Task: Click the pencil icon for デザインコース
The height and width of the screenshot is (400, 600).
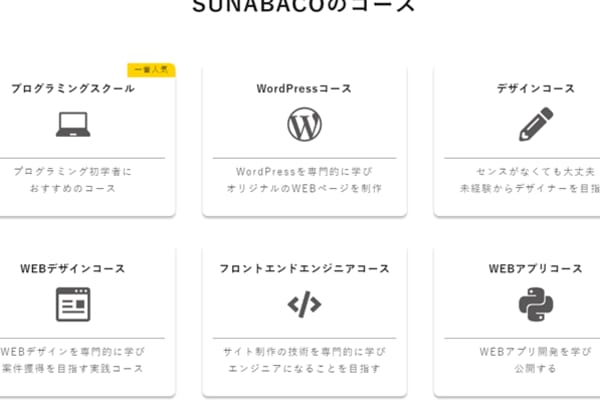Action: tap(535, 124)
